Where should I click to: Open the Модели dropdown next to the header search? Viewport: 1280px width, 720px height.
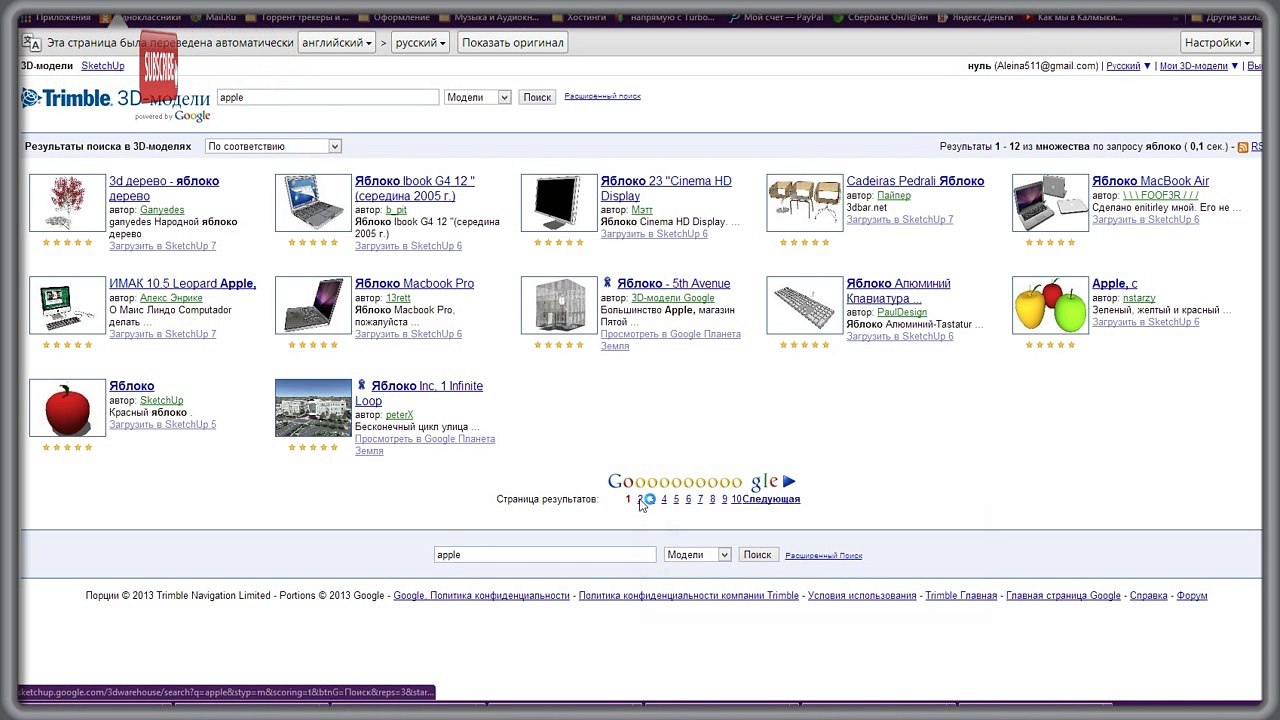[477, 97]
